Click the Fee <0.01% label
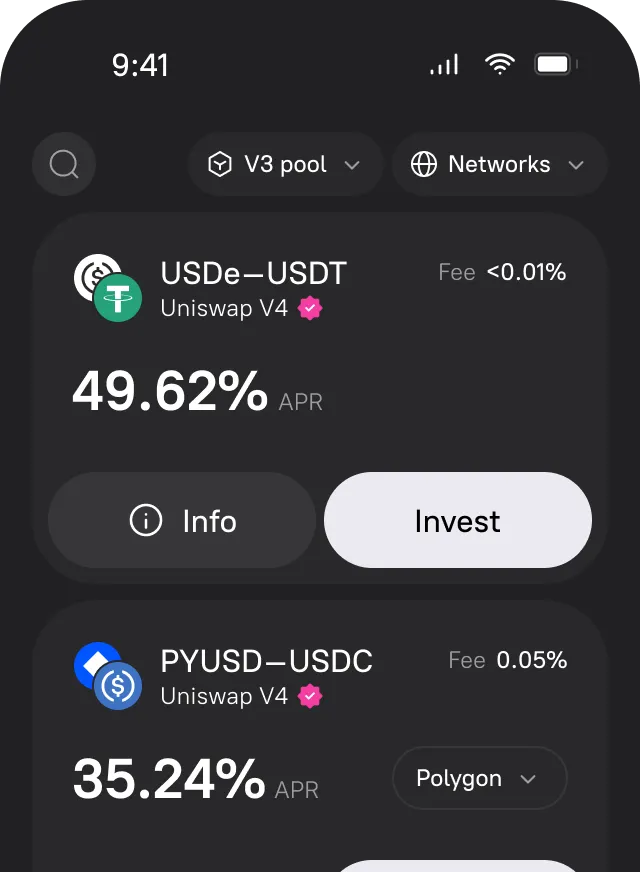The width and height of the screenshot is (640, 872). point(502,272)
